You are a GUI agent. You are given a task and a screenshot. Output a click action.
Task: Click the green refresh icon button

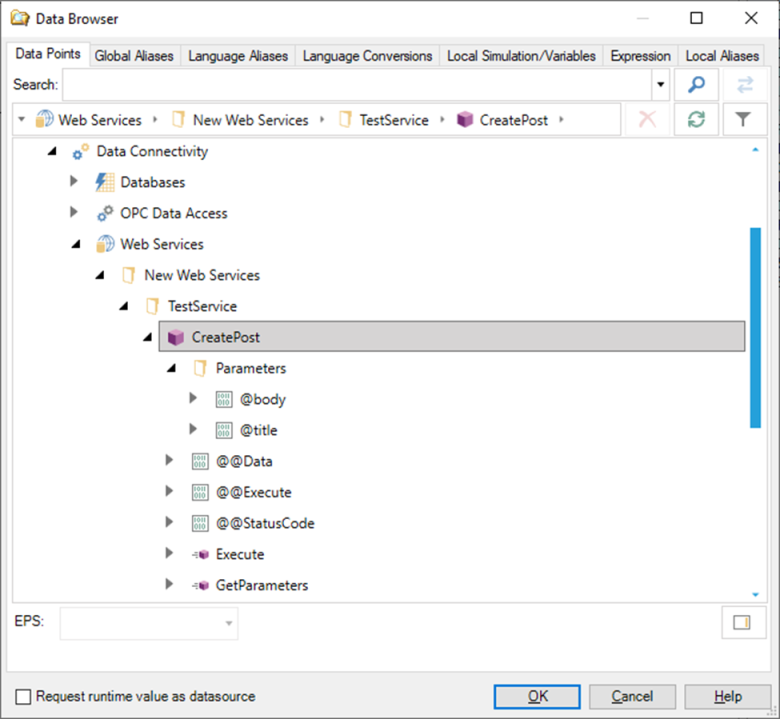point(696,120)
